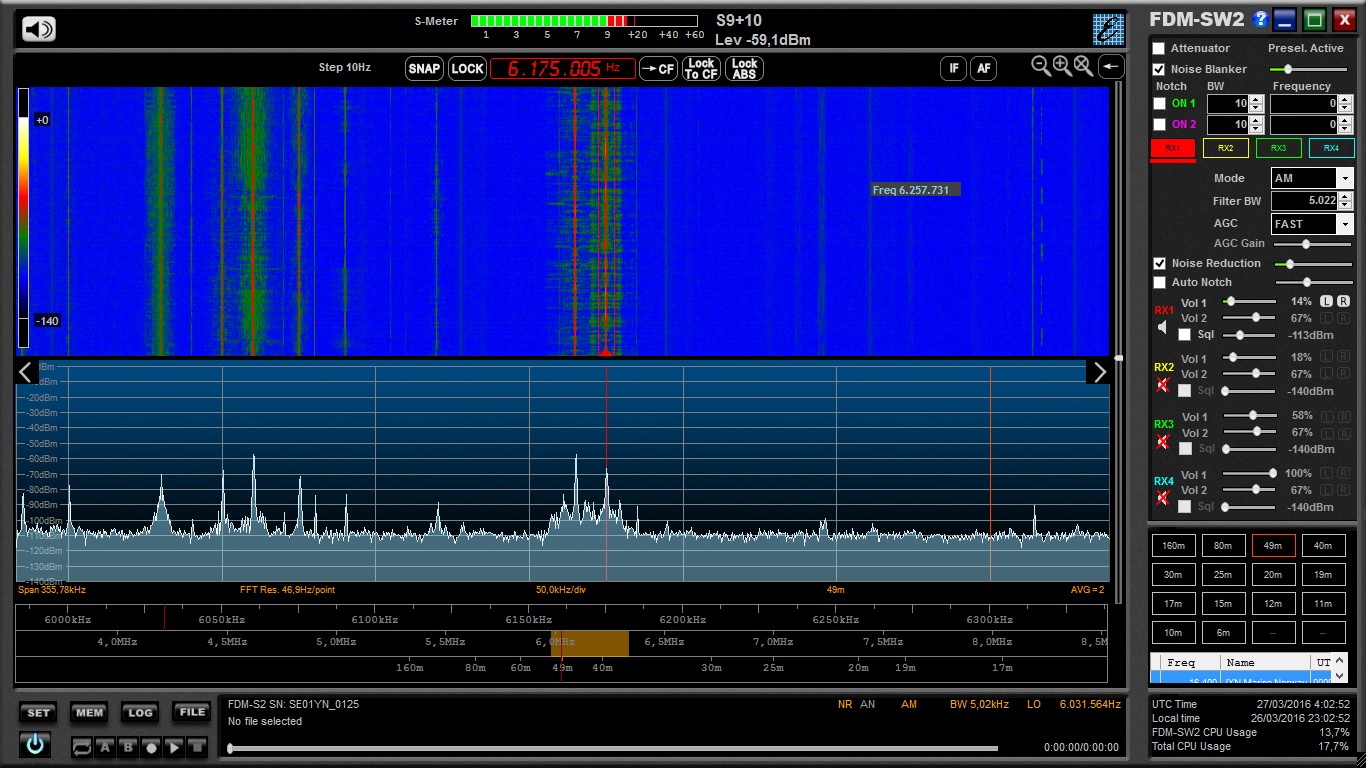Select the 40m band button
The image size is (1366, 768).
click(1323, 546)
